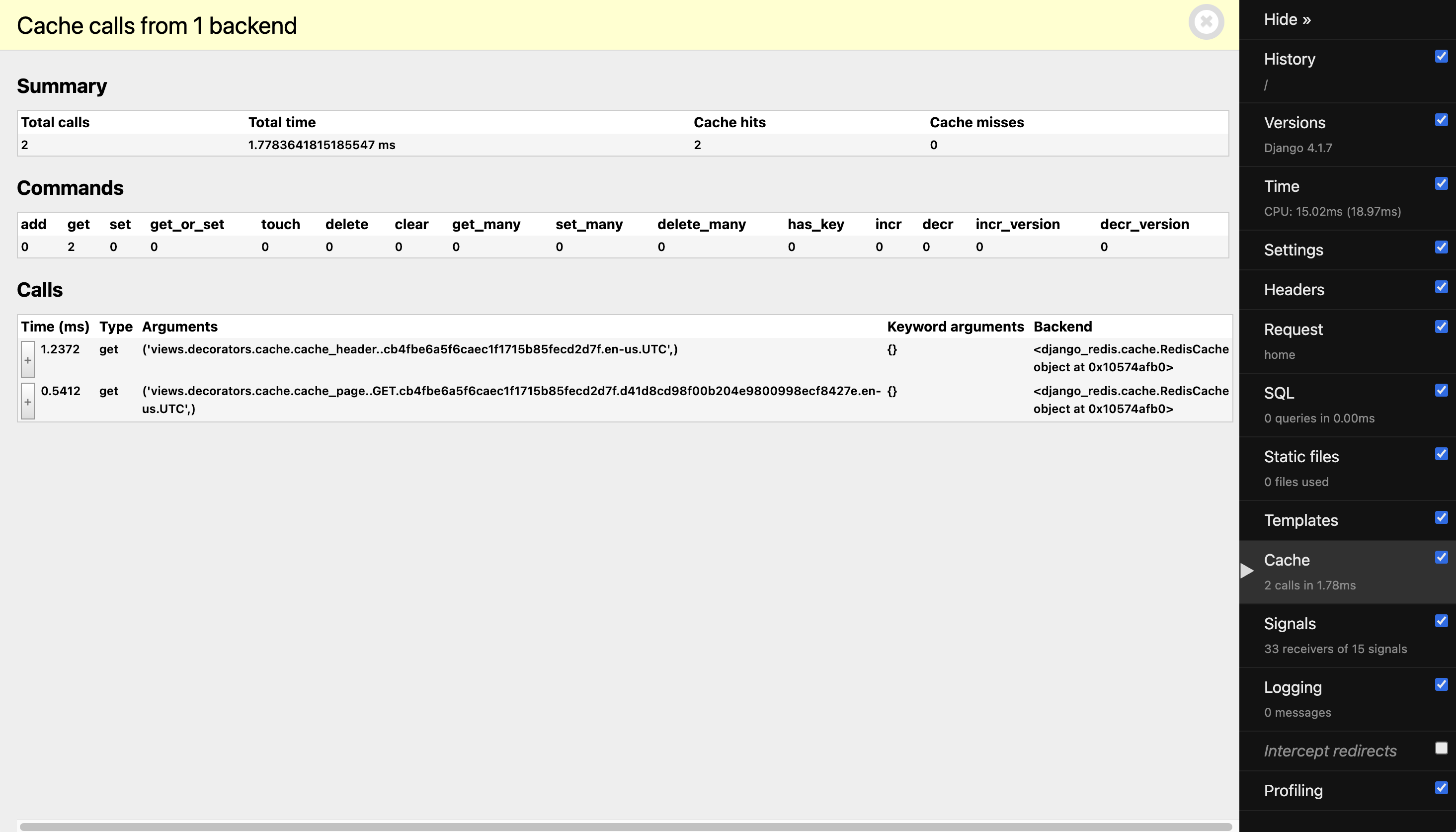1456x832 pixels.
Task: Click the horizontal scrollbar at the bottom
Action: tap(625, 827)
